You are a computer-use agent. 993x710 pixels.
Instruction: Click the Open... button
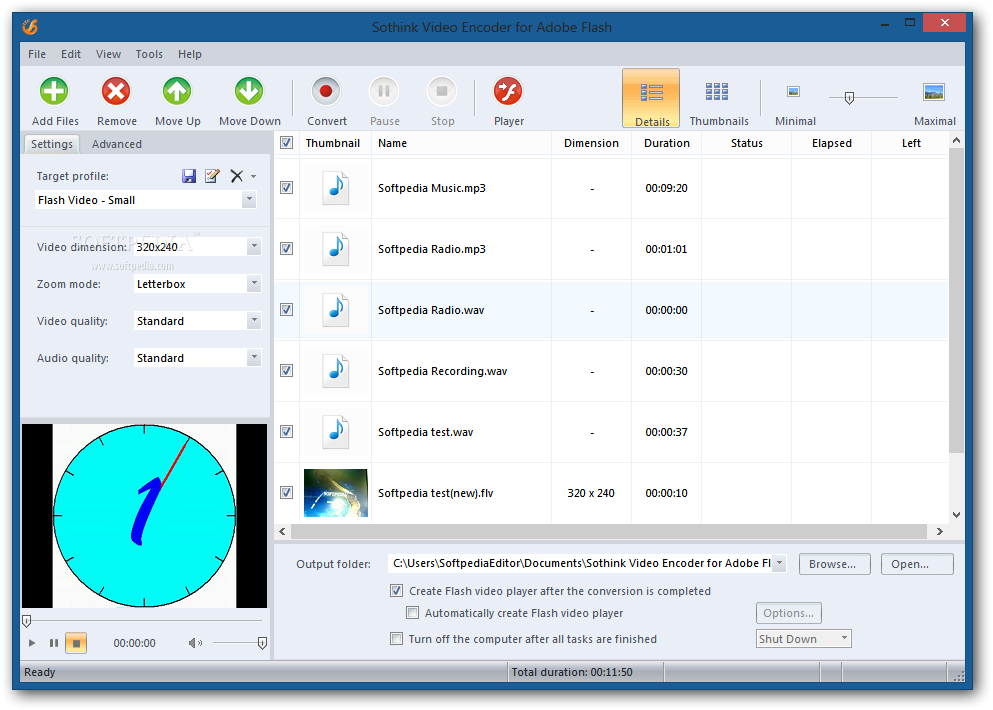pyautogui.click(x=916, y=564)
